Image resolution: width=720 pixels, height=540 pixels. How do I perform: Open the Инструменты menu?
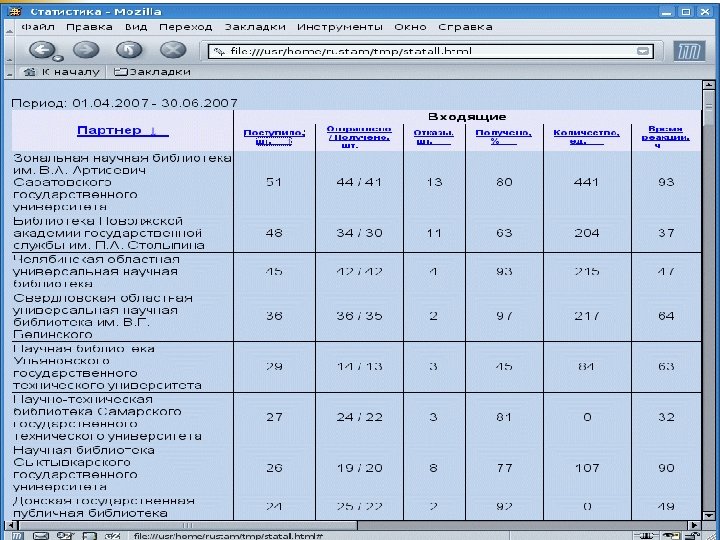click(340, 27)
